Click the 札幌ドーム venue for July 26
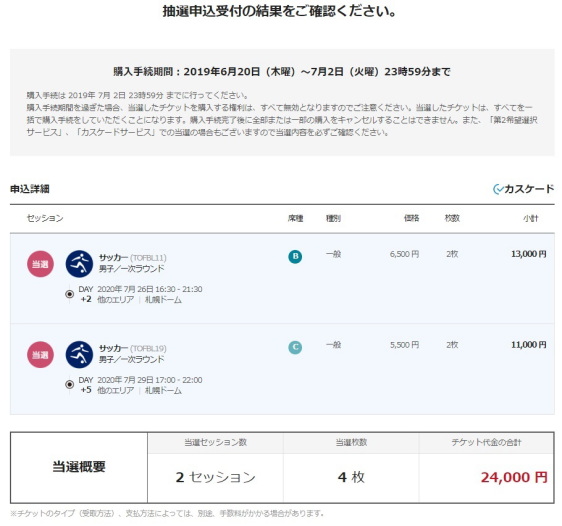This screenshot has height=526, width=562. tap(163, 300)
